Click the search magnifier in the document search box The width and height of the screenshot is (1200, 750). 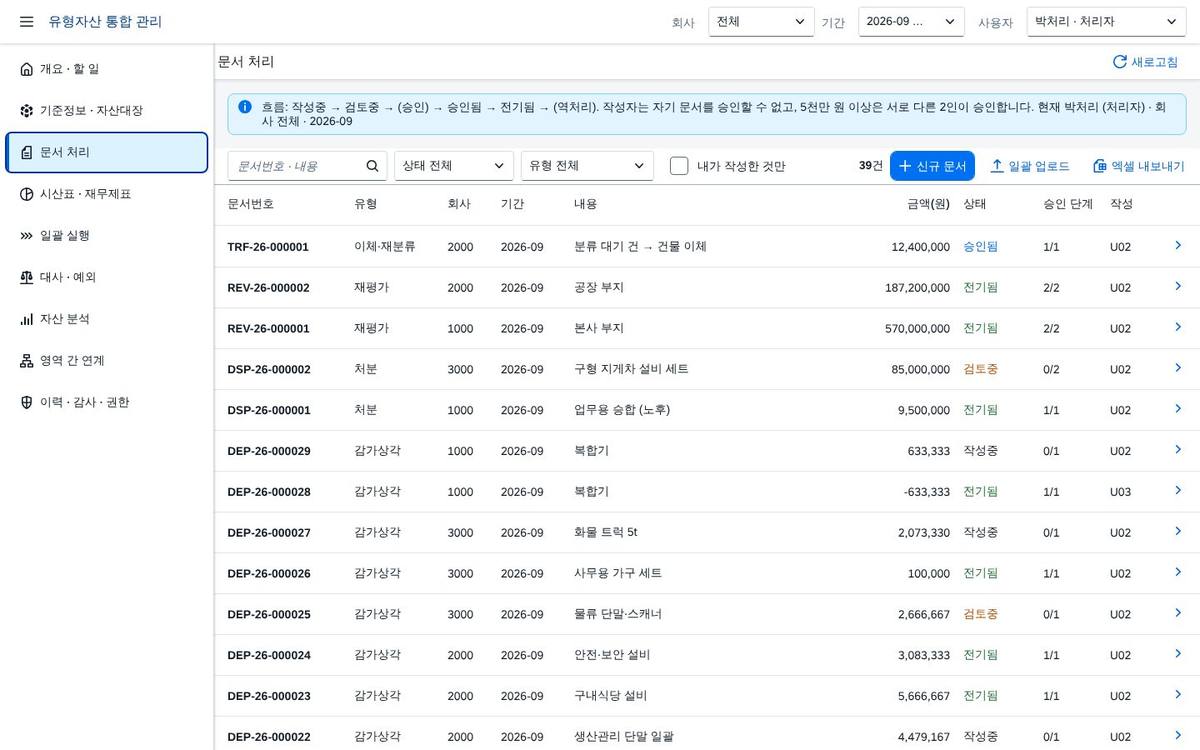373,166
